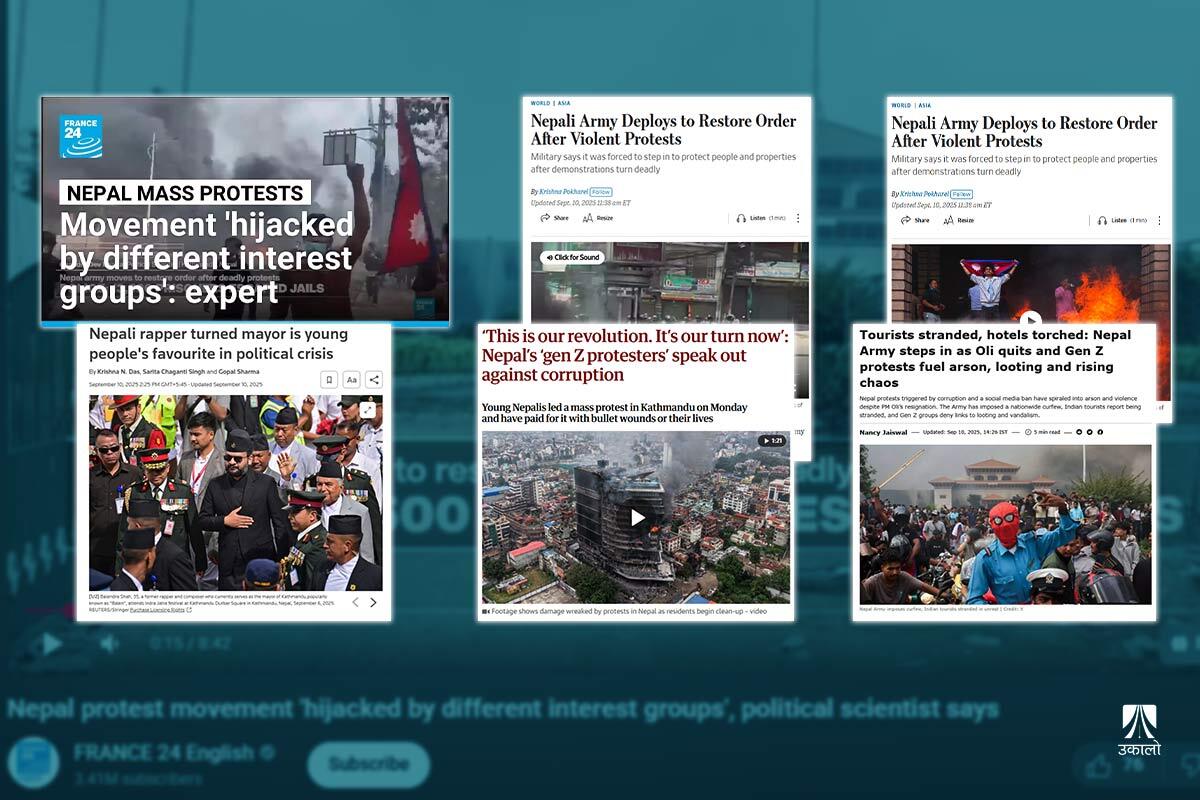
Task: Click the Listen headphones icon in middle WSJ article
Action: click(741, 218)
